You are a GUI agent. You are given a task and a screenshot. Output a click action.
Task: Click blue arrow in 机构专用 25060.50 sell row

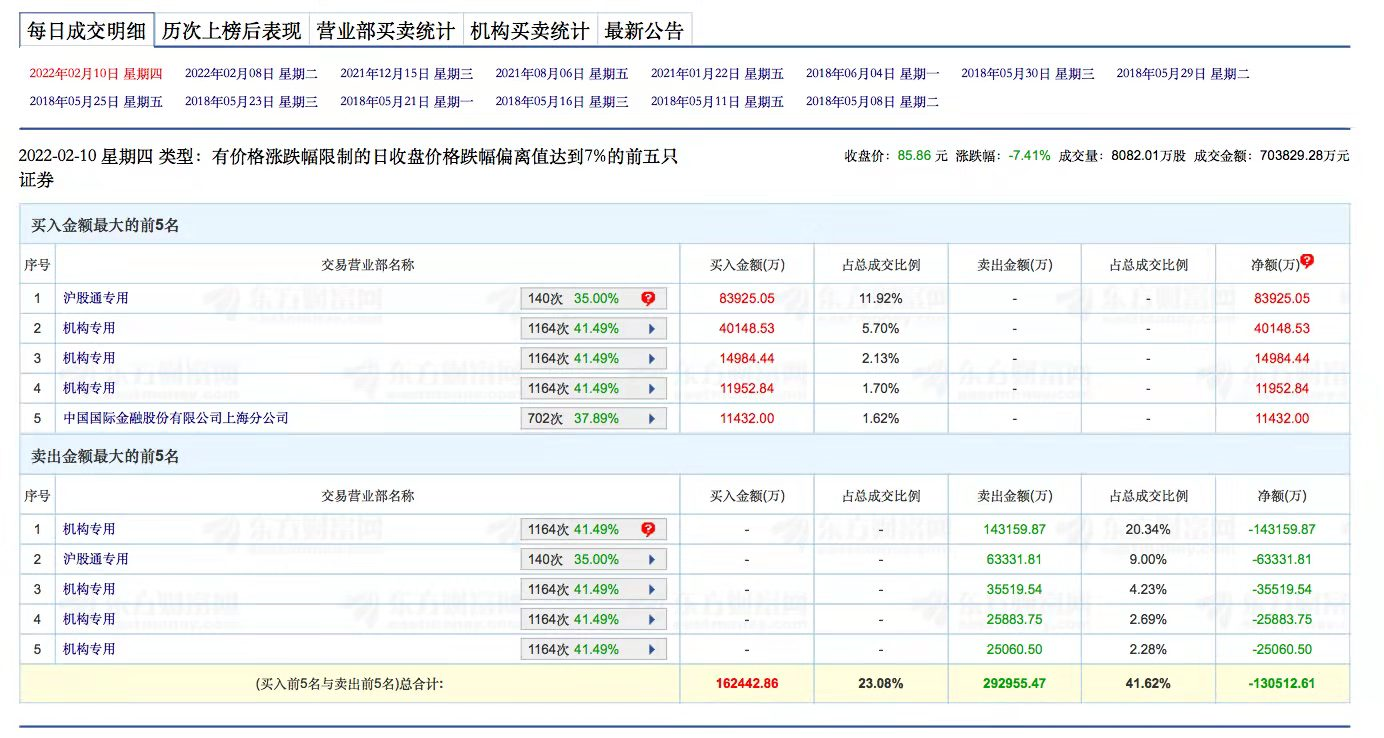coord(652,649)
